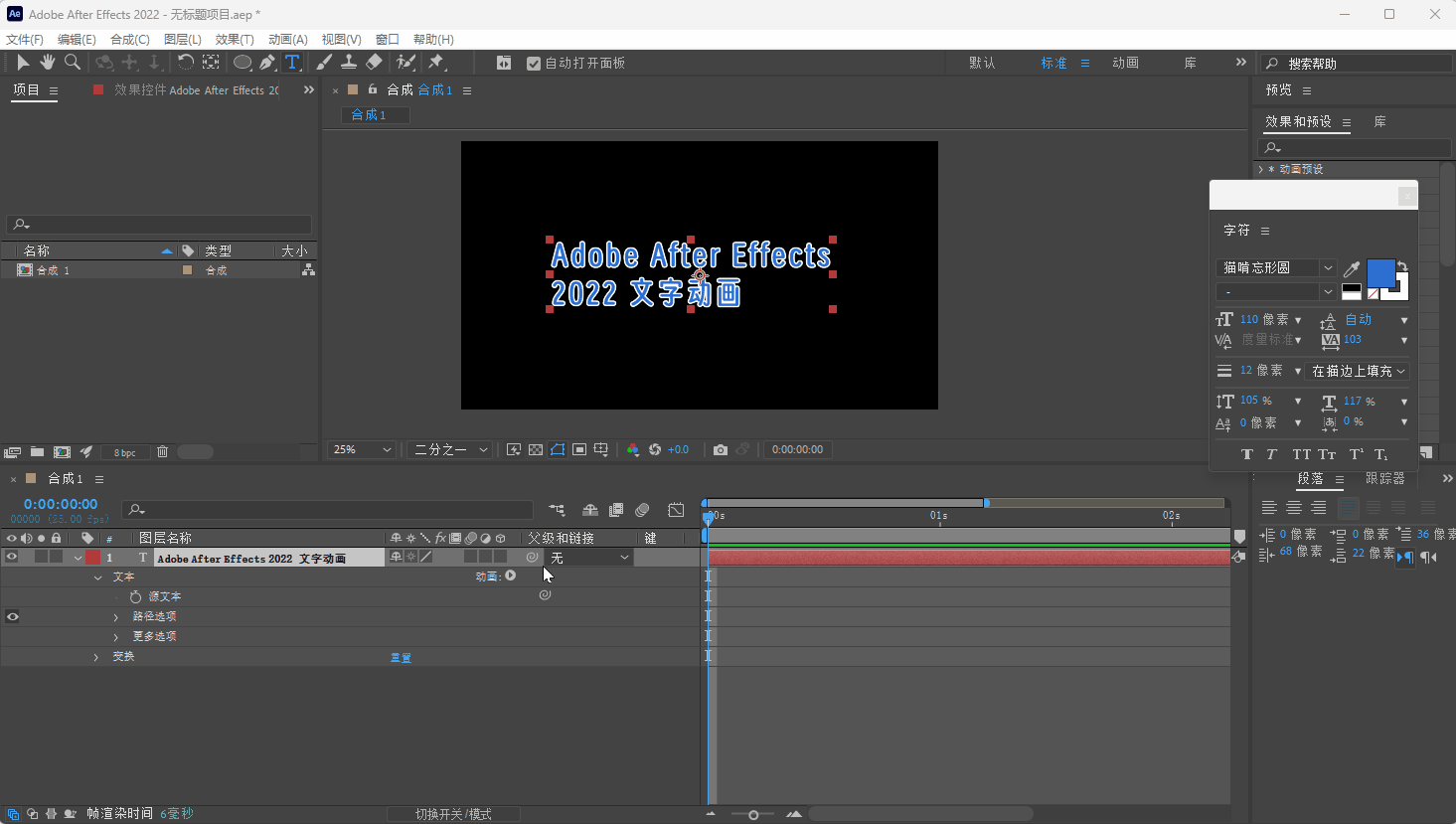This screenshot has width=1456, height=824.
Task: Adjust the timeline zoom slider
Action: pyautogui.click(x=753, y=815)
